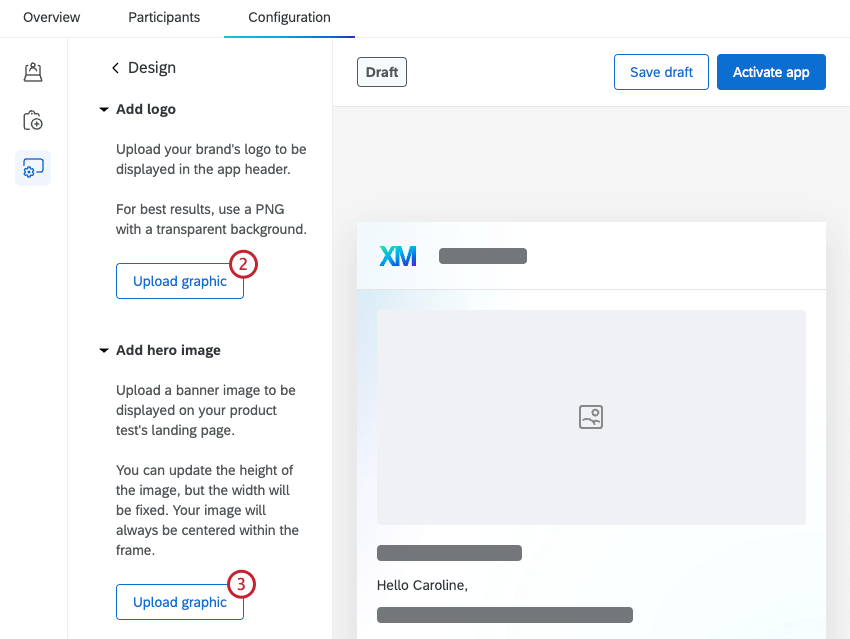Screen dimensions: 850x639
Task: Upload a graphic for the brand logo
Action: (x=180, y=281)
